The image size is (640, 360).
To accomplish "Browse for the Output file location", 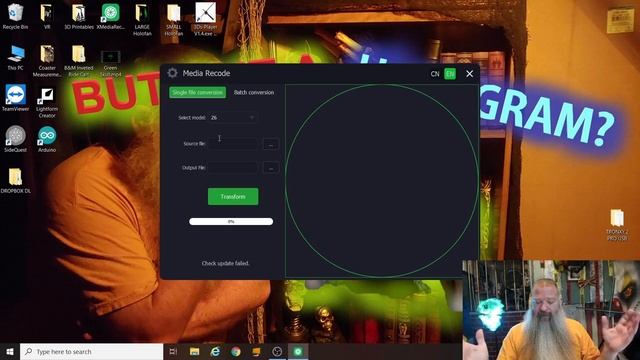I will coord(271,168).
